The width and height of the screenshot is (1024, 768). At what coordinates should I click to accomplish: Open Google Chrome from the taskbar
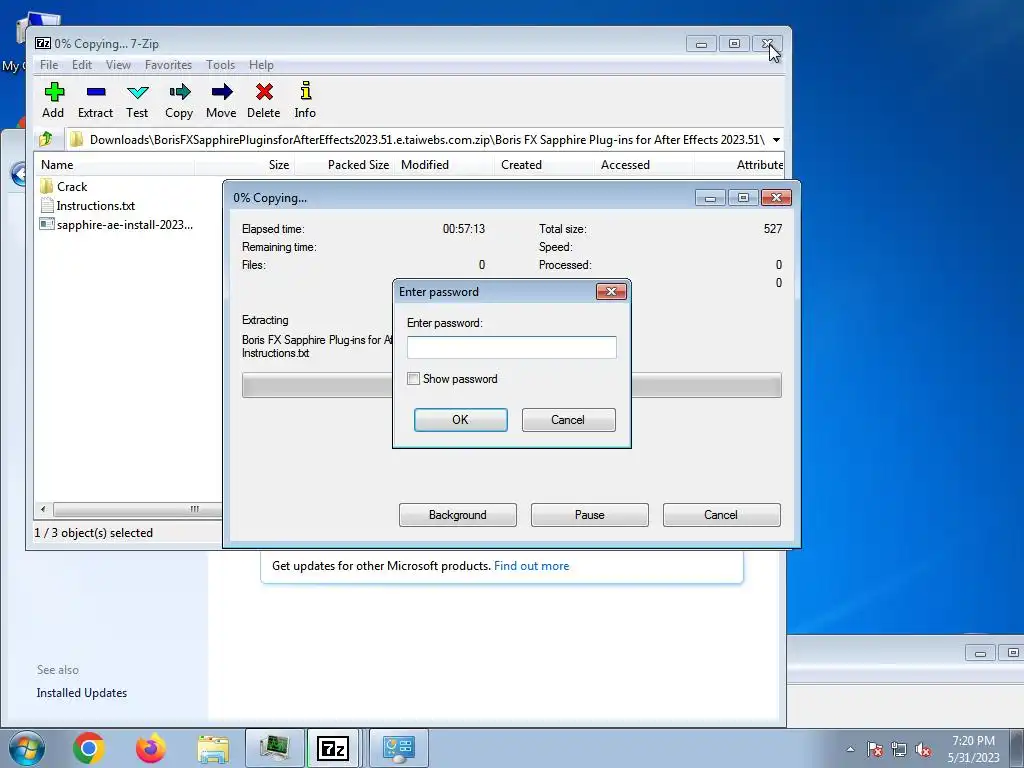point(89,748)
